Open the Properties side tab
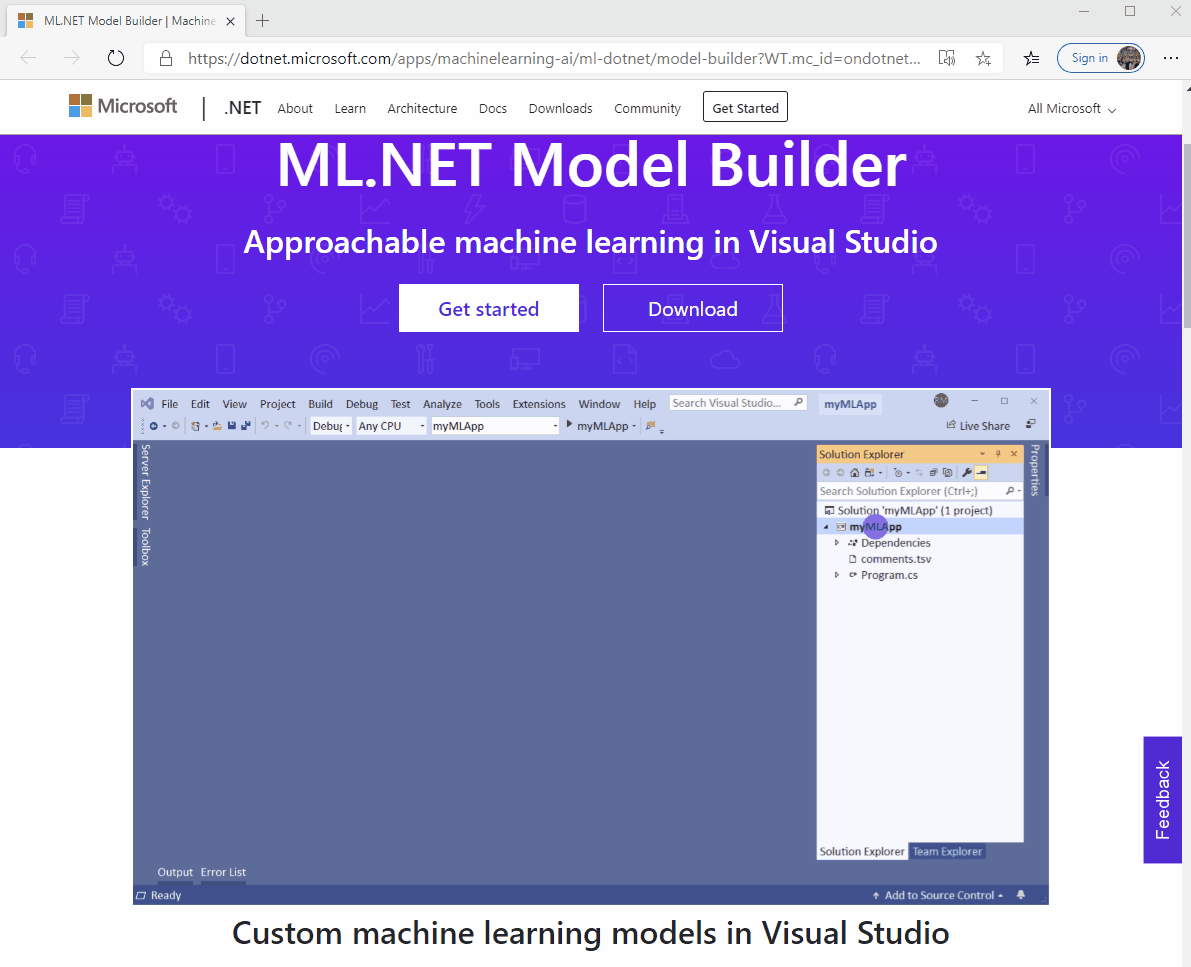 1035,470
